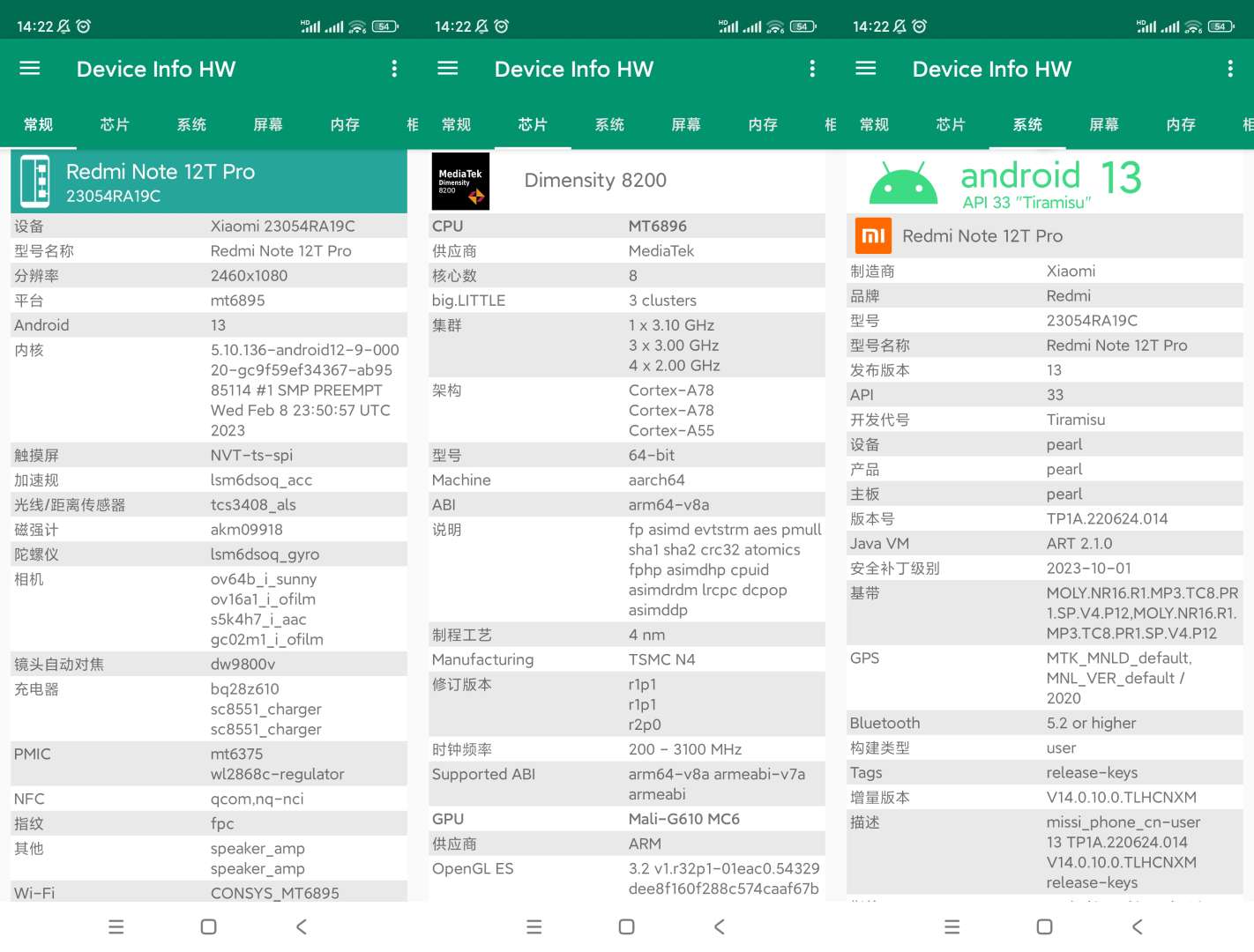The height and width of the screenshot is (952, 1254).
Task: Tap home navigation icon in right screen
Action: [1044, 926]
